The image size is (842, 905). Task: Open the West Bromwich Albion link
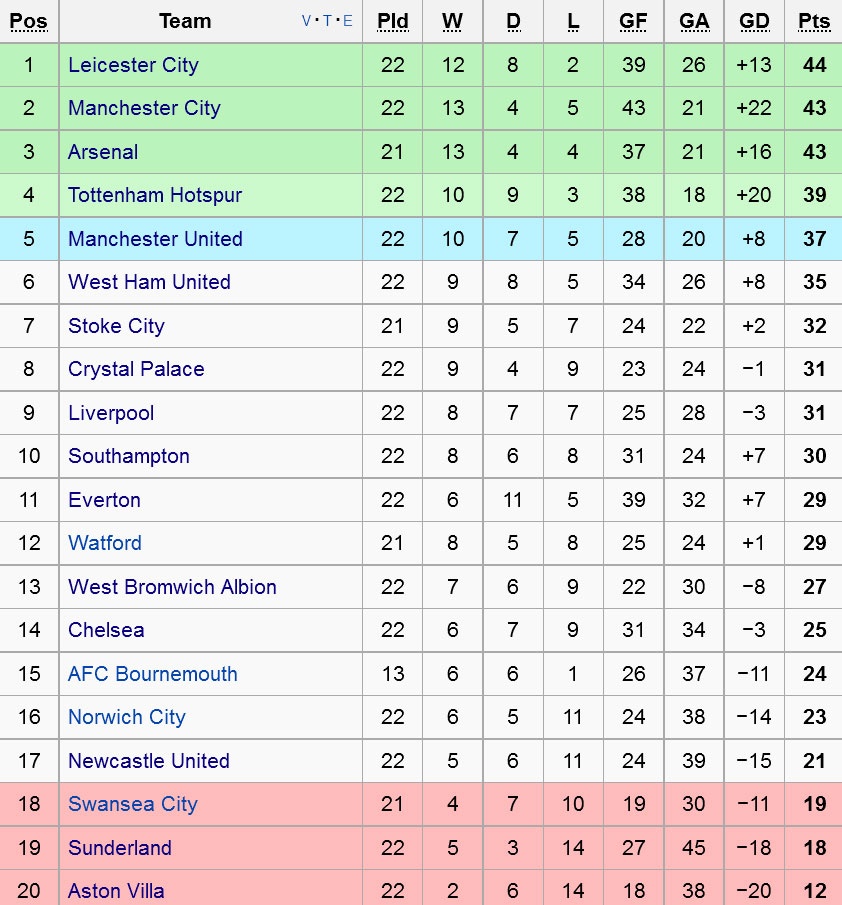[x=172, y=587]
